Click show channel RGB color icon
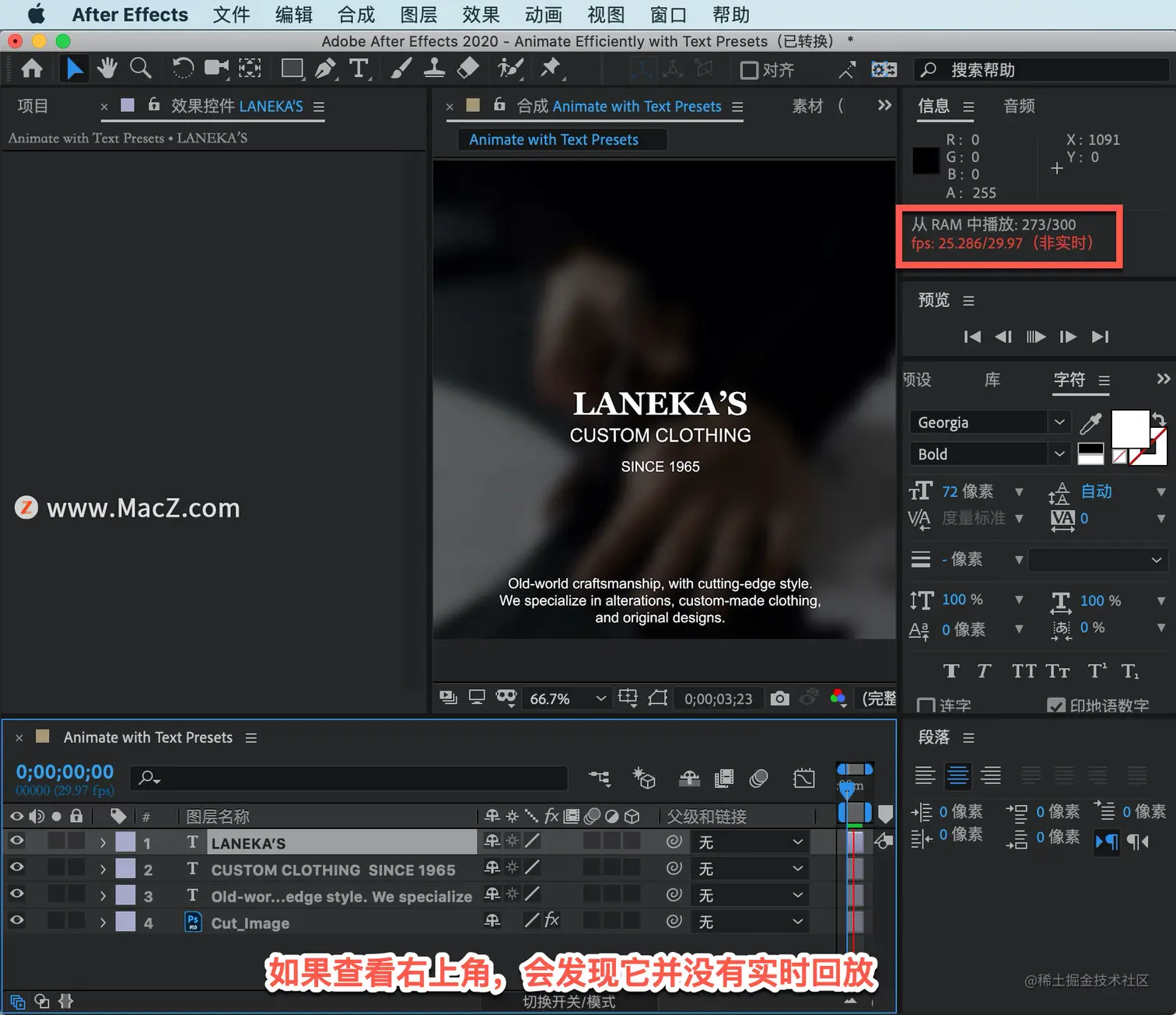1176x1015 pixels. 838,698
